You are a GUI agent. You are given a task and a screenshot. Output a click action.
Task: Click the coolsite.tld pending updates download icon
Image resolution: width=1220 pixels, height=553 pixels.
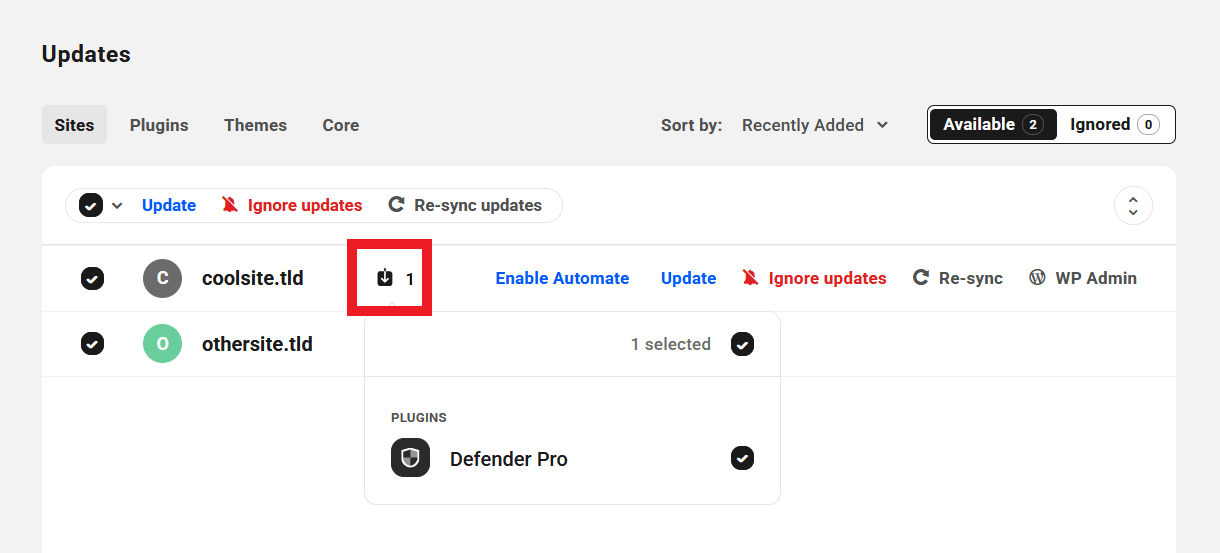point(385,278)
